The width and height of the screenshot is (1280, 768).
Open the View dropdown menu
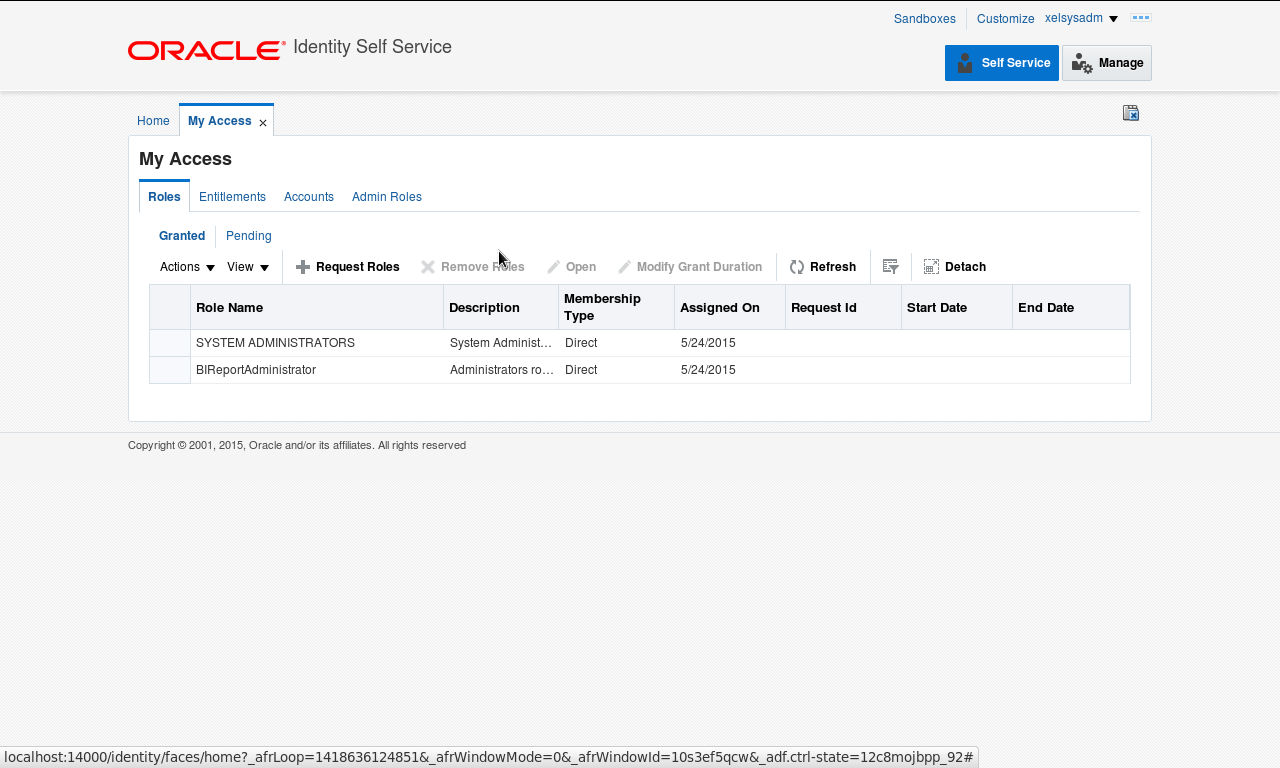248,267
